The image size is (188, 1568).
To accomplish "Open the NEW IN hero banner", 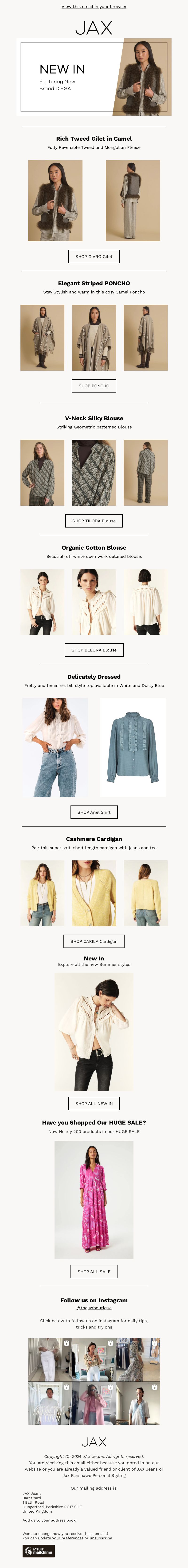I will 94,77.
